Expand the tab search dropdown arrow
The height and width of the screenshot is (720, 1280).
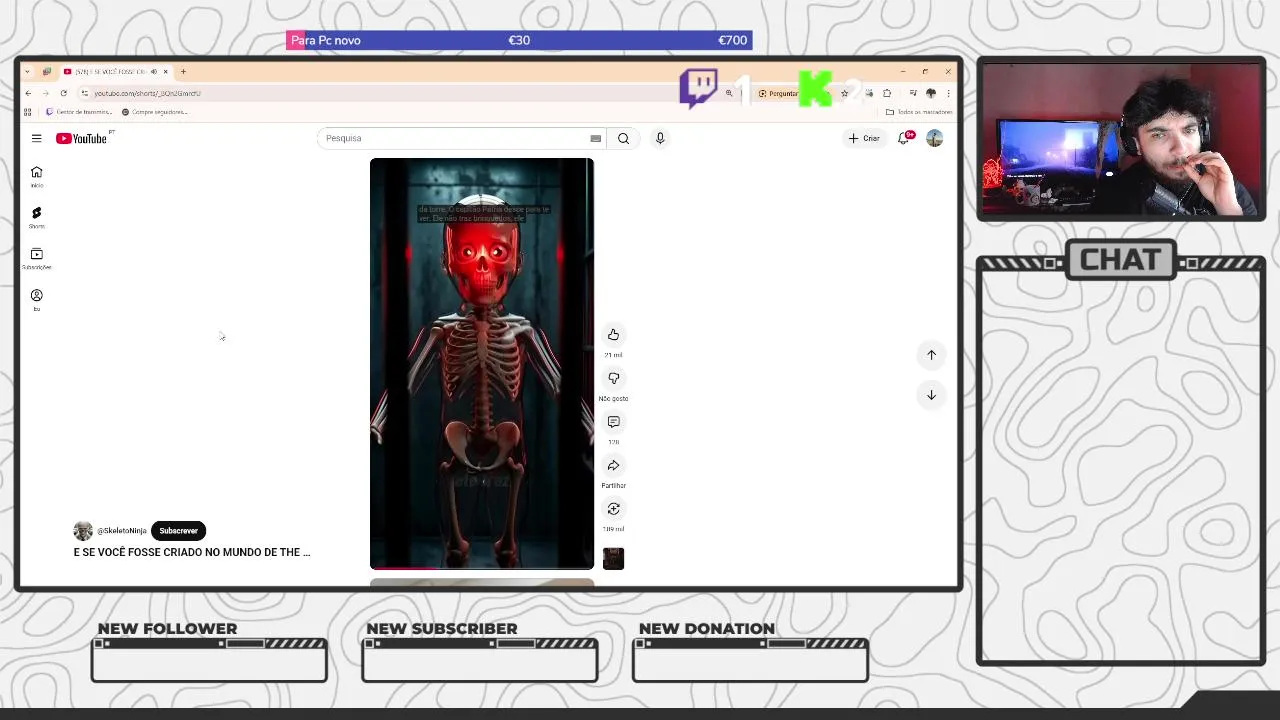click(x=27, y=72)
